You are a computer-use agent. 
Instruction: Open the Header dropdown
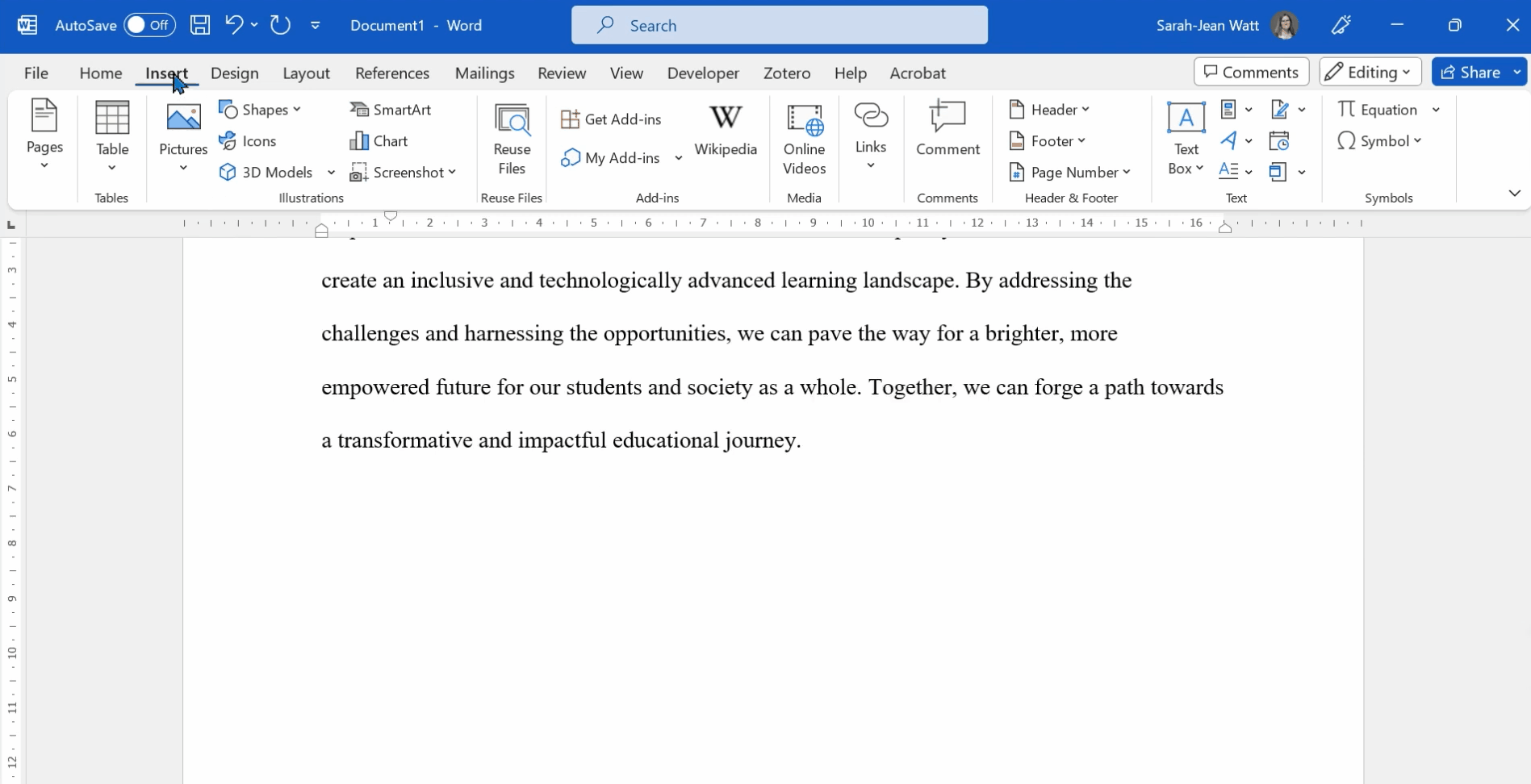tap(1049, 110)
